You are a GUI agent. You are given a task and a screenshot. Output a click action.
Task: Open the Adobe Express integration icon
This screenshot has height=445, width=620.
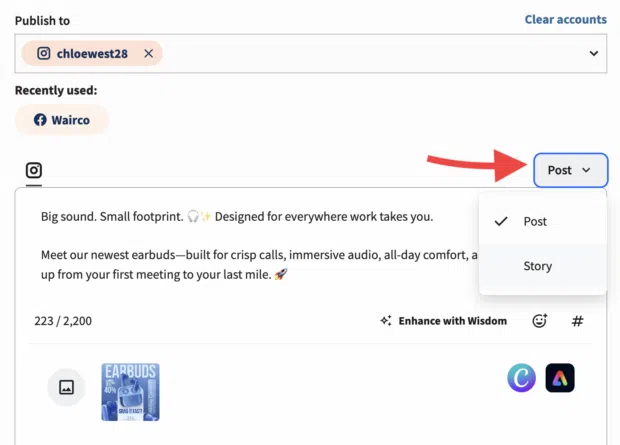click(560, 378)
